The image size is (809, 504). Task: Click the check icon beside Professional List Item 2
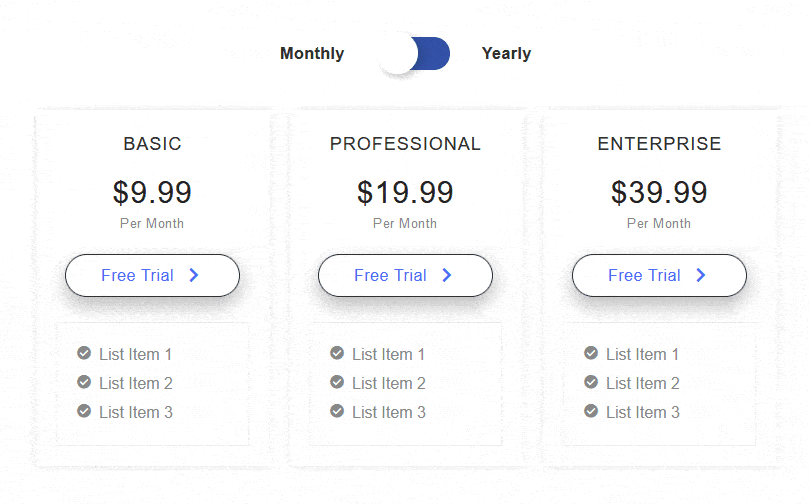[x=337, y=382]
